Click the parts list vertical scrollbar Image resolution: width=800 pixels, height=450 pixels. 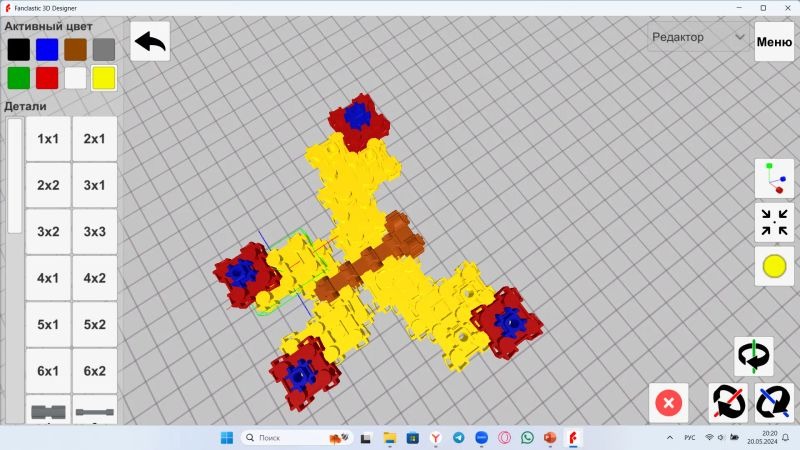pyautogui.click(x=14, y=175)
